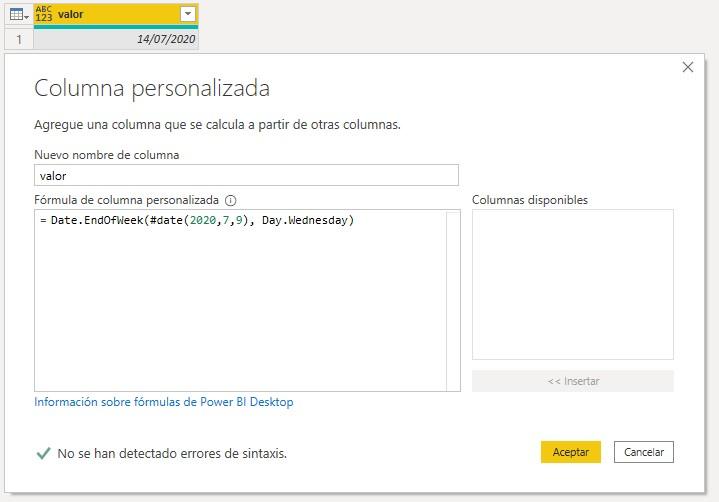Click the table menu icon in the grid corner

pyautogui.click(x=17, y=14)
